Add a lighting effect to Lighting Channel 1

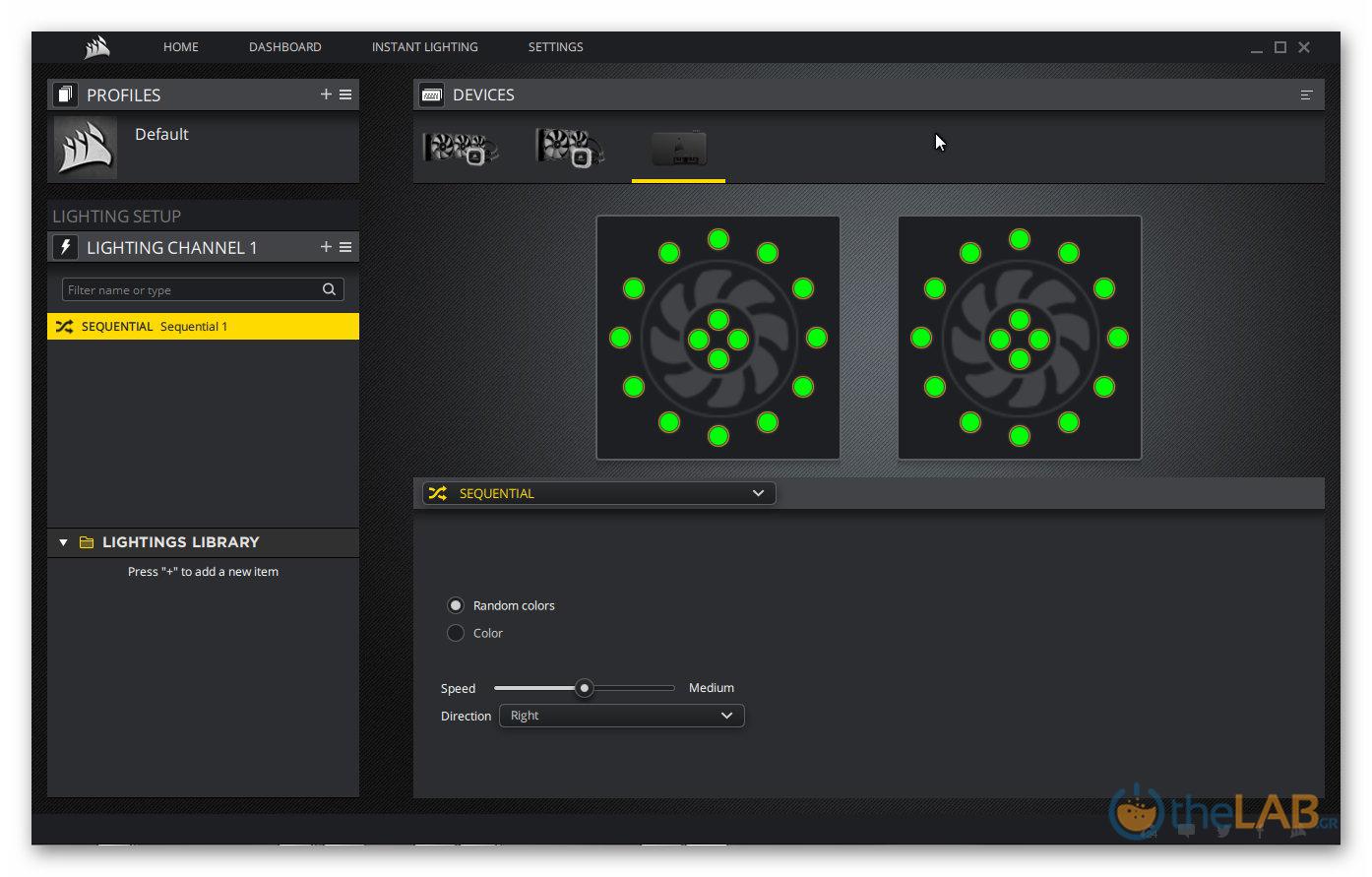tap(326, 247)
